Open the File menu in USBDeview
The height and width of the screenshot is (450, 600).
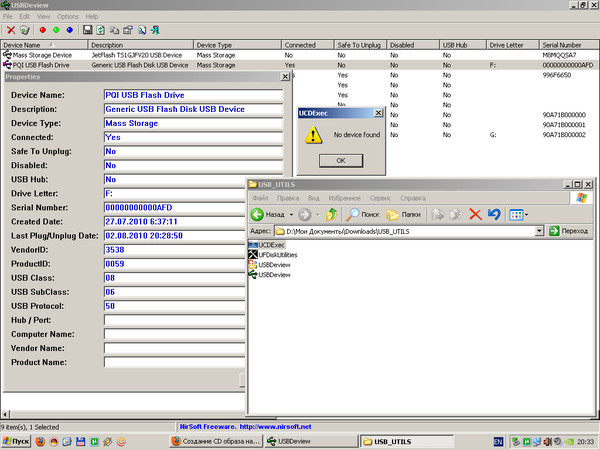[x=8, y=16]
